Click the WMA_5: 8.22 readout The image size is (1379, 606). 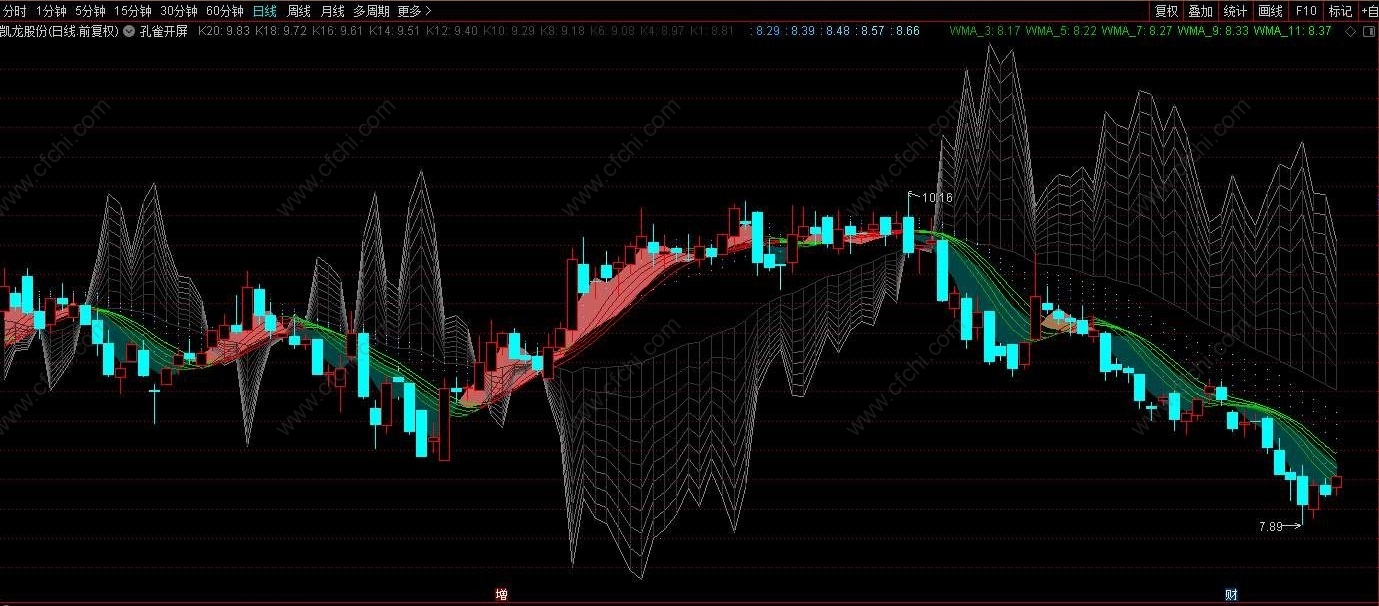1061,31
